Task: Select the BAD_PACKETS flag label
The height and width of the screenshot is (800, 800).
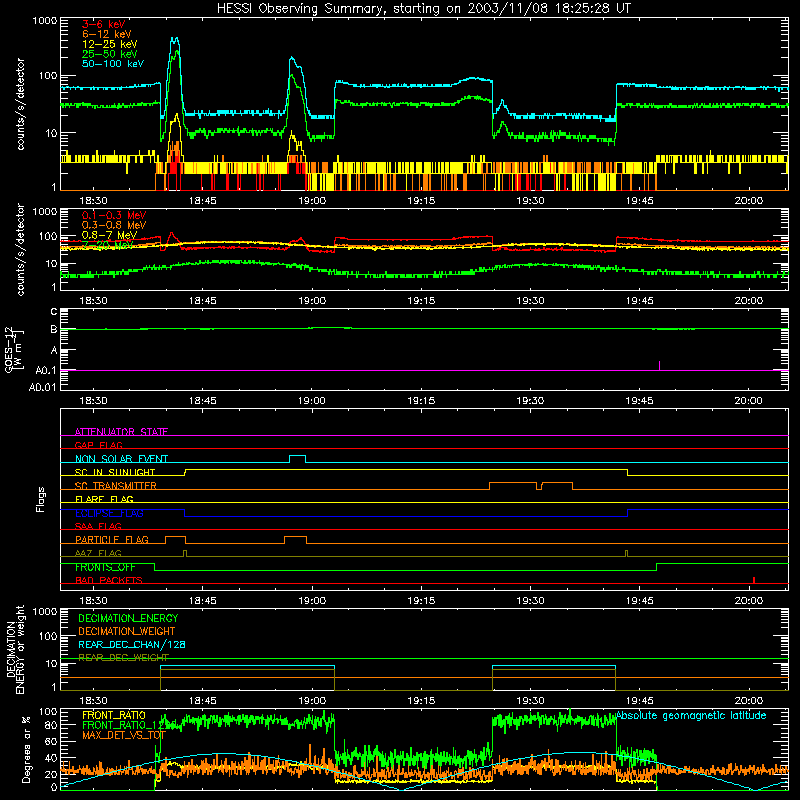Action: click(109, 580)
